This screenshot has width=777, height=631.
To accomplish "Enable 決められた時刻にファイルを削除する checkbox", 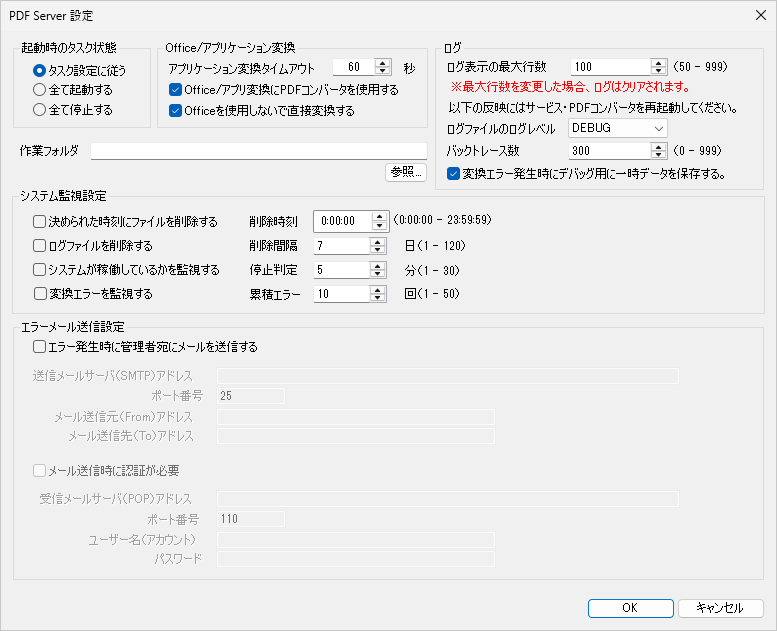I will pyautogui.click(x=39, y=222).
